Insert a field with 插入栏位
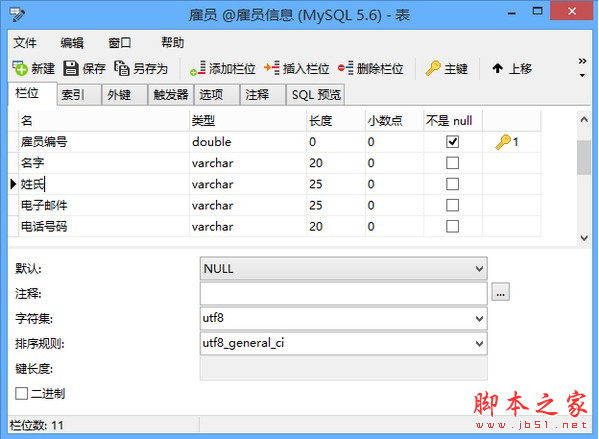599x439 pixels. pos(296,69)
